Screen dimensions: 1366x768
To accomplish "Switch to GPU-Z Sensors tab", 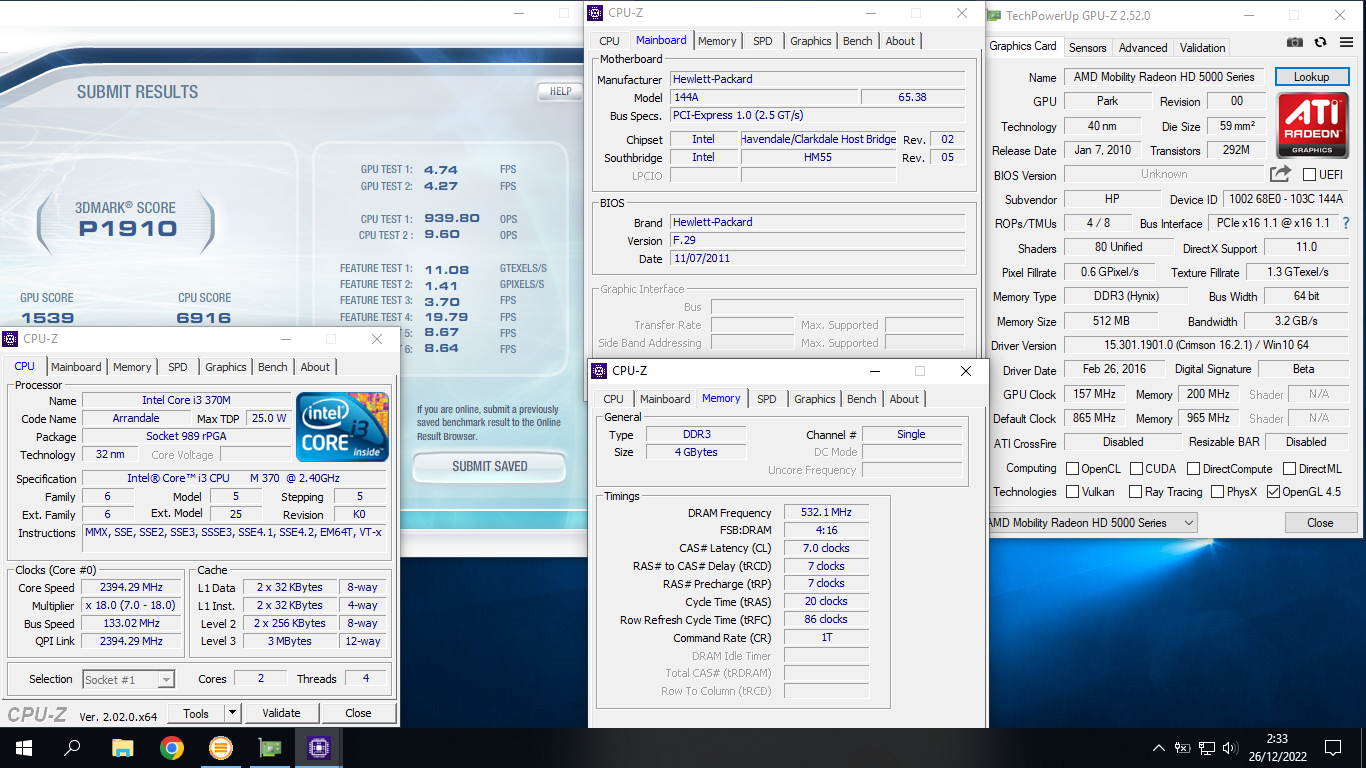I will tap(1087, 47).
